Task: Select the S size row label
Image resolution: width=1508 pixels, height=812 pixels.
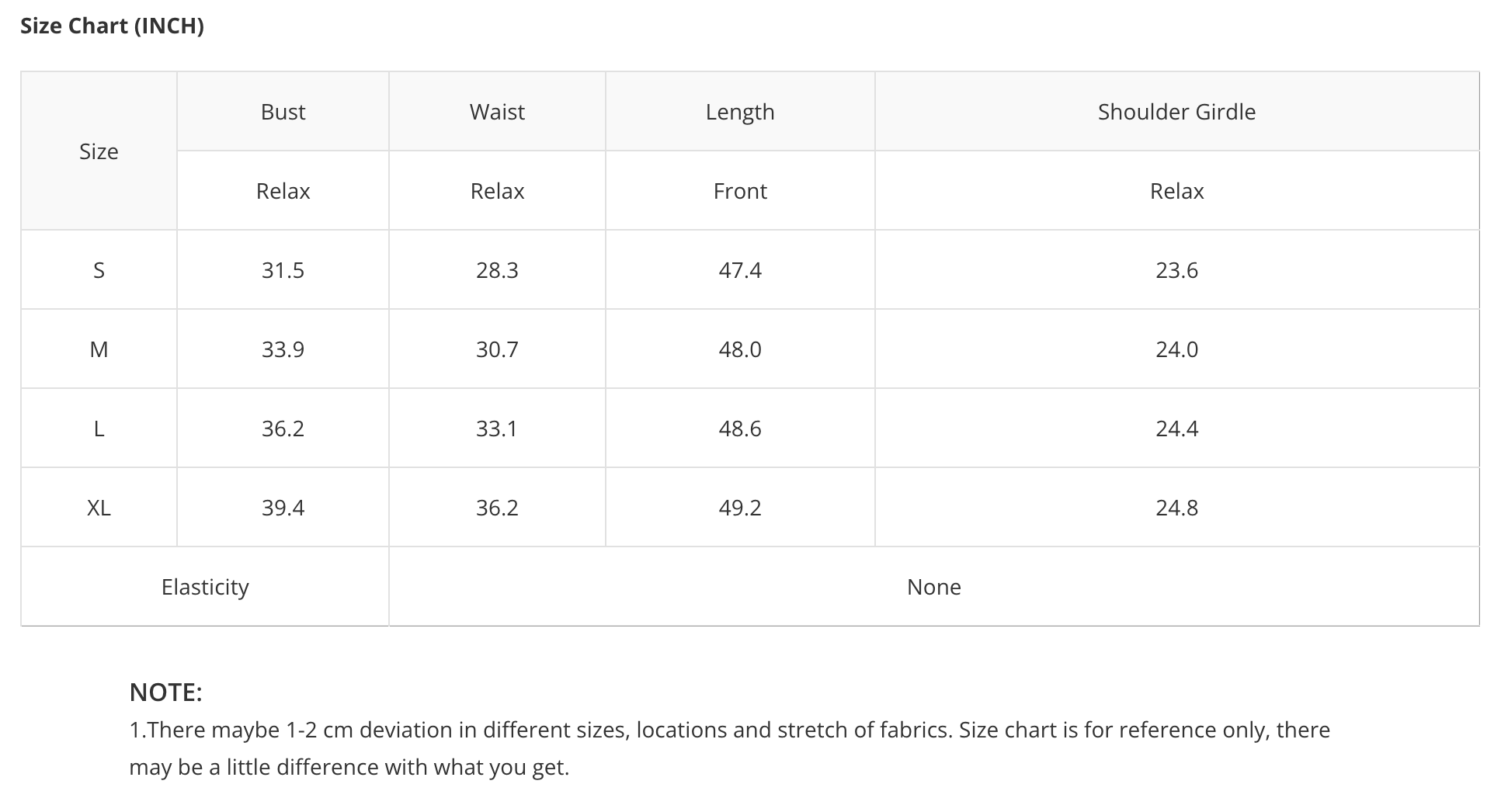Action: tap(99, 270)
